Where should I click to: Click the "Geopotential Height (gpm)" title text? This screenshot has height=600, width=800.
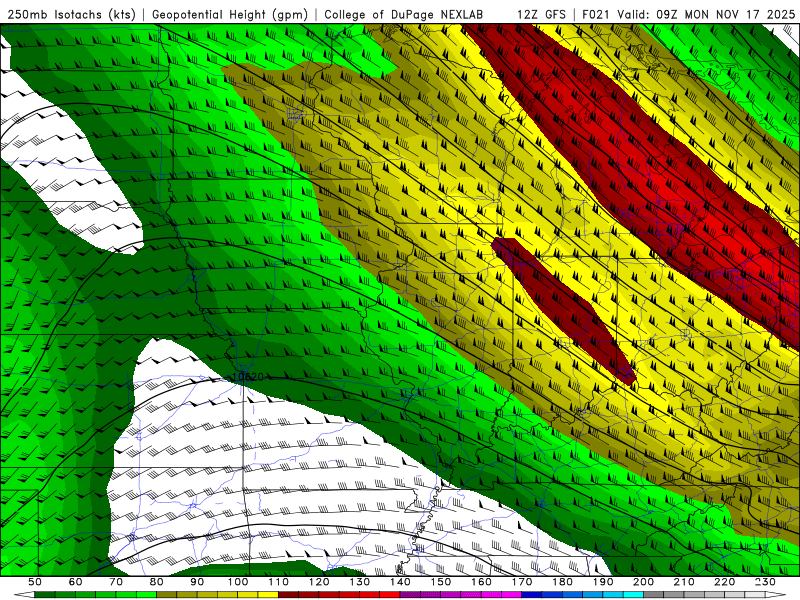click(x=230, y=14)
